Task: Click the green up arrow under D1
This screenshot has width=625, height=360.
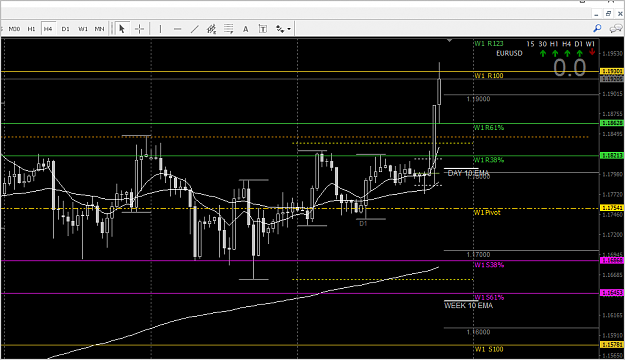Action: (x=580, y=53)
